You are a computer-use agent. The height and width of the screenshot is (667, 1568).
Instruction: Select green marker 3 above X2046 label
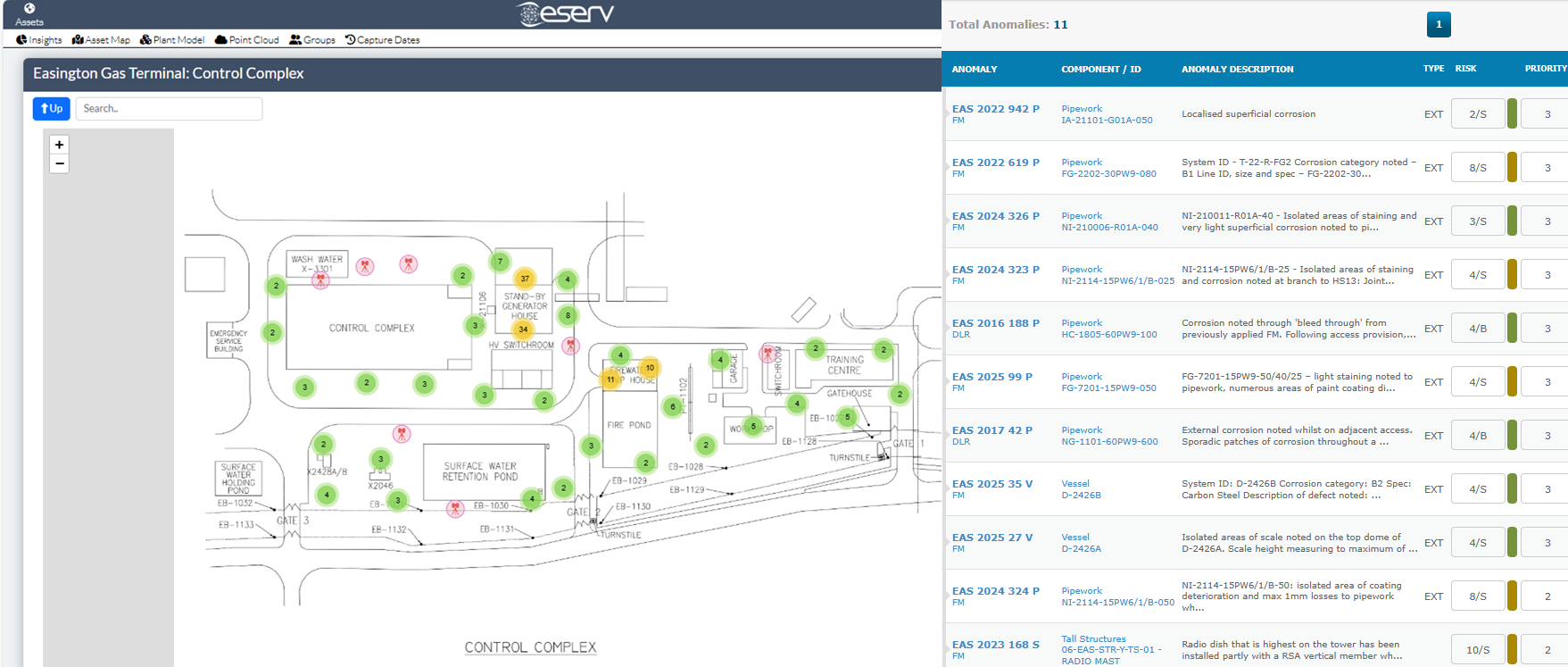pyautogui.click(x=381, y=459)
